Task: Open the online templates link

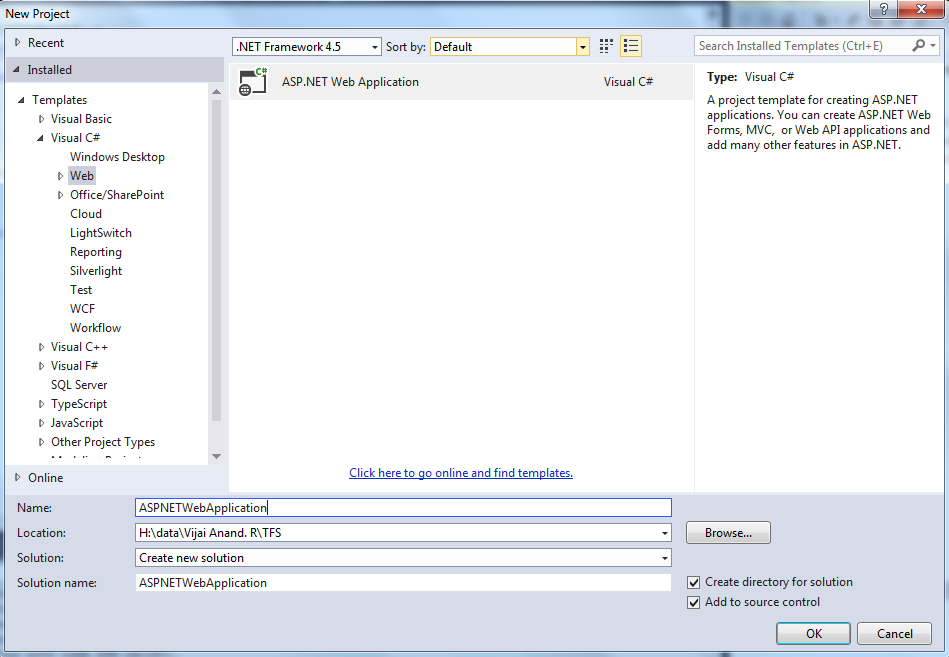Action: tap(461, 473)
